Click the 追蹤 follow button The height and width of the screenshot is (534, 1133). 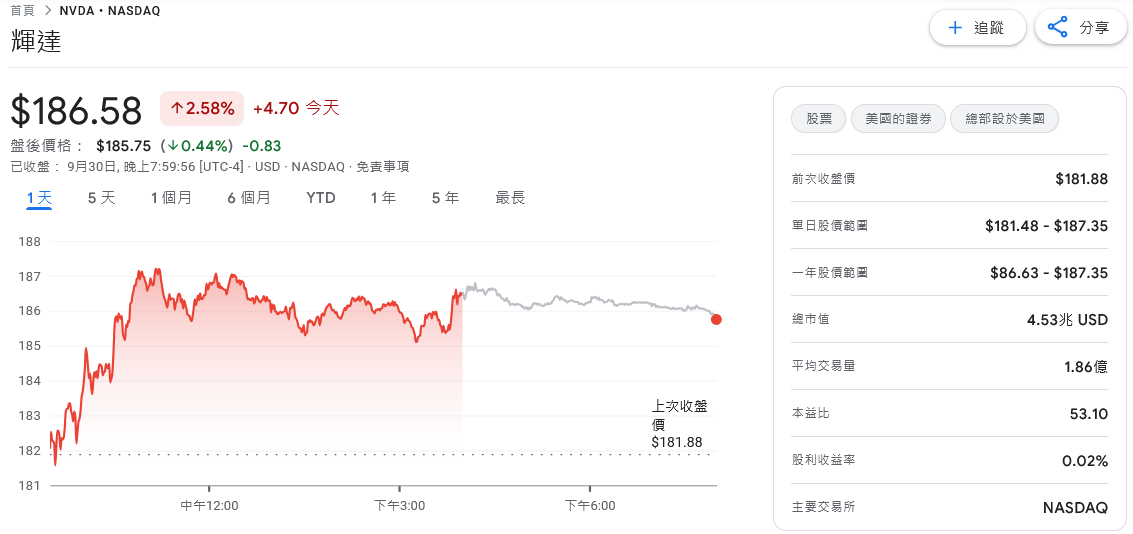pyautogui.click(x=977, y=28)
